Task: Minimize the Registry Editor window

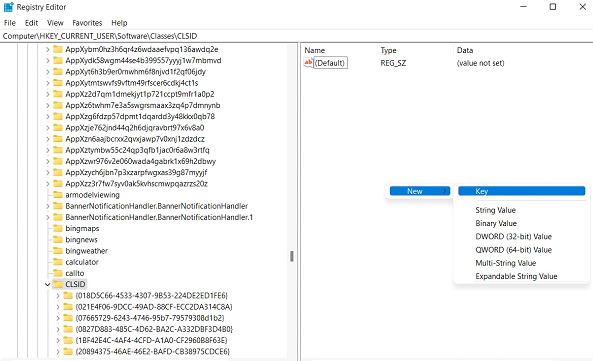Action: pyautogui.click(x=523, y=7)
